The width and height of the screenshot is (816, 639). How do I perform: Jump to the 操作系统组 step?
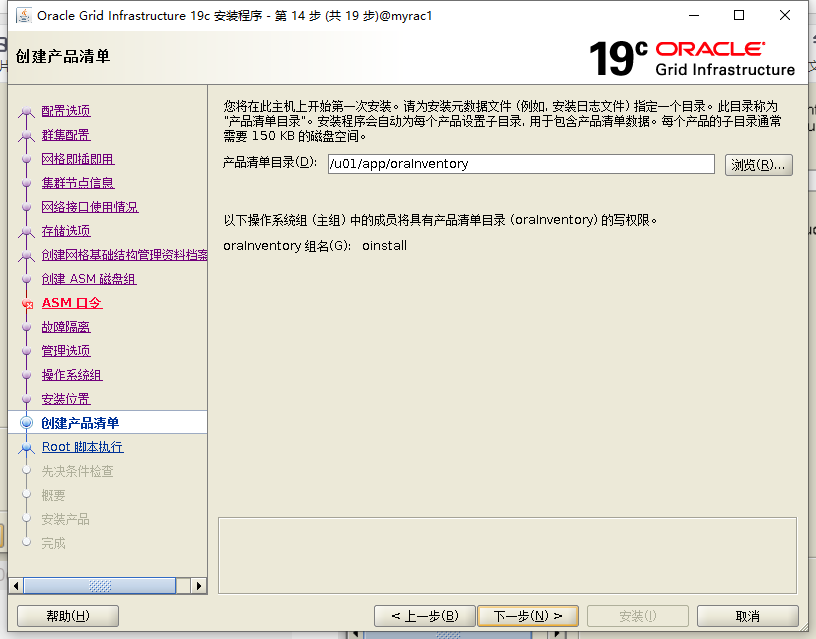72,375
